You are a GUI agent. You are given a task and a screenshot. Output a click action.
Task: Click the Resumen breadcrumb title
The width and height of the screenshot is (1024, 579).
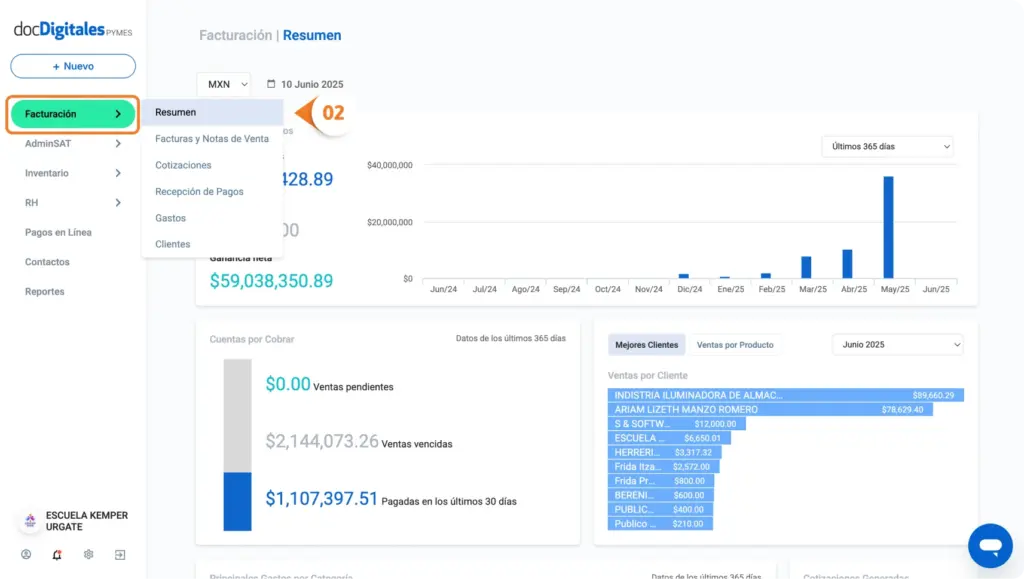(x=312, y=35)
